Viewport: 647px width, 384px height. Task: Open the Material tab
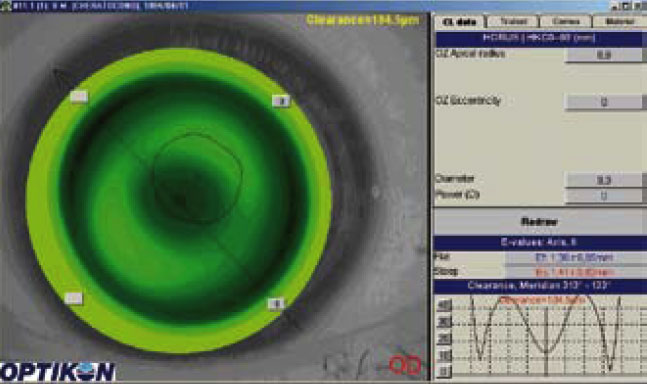(620, 21)
